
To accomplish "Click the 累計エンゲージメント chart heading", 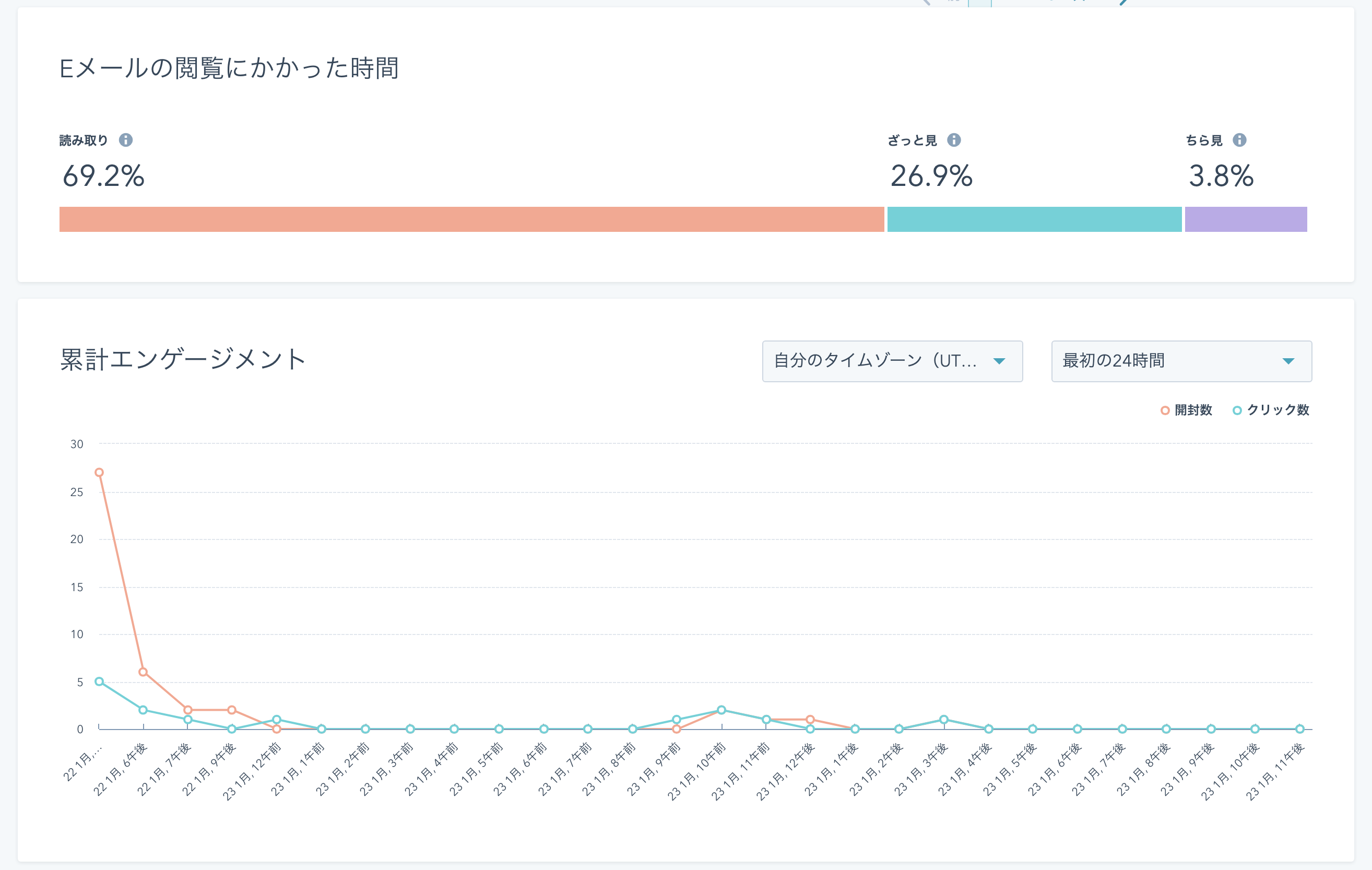I will pos(183,359).
